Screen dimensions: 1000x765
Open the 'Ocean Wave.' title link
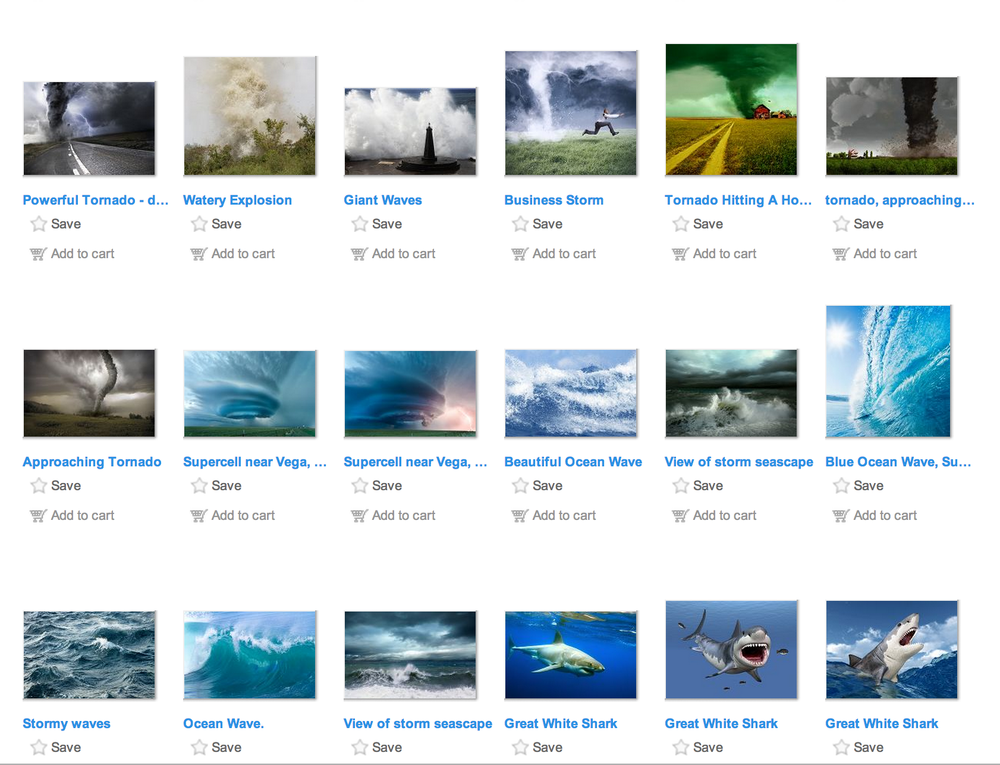tap(223, 724)
